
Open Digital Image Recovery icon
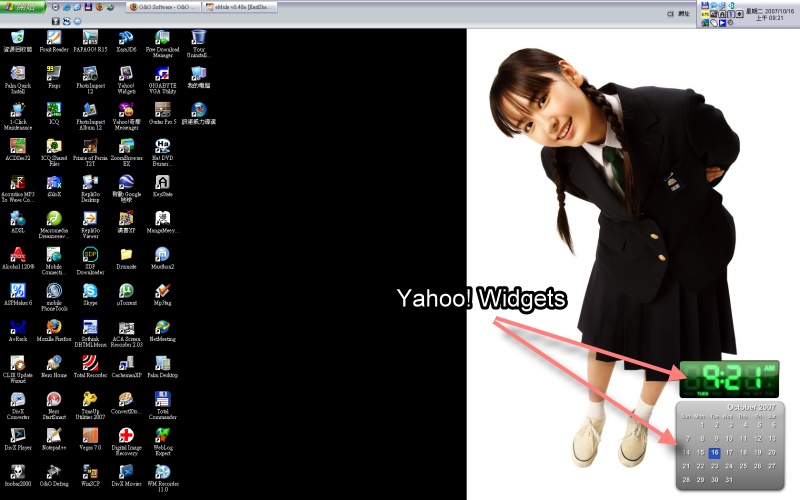click(x=126, y=442)
